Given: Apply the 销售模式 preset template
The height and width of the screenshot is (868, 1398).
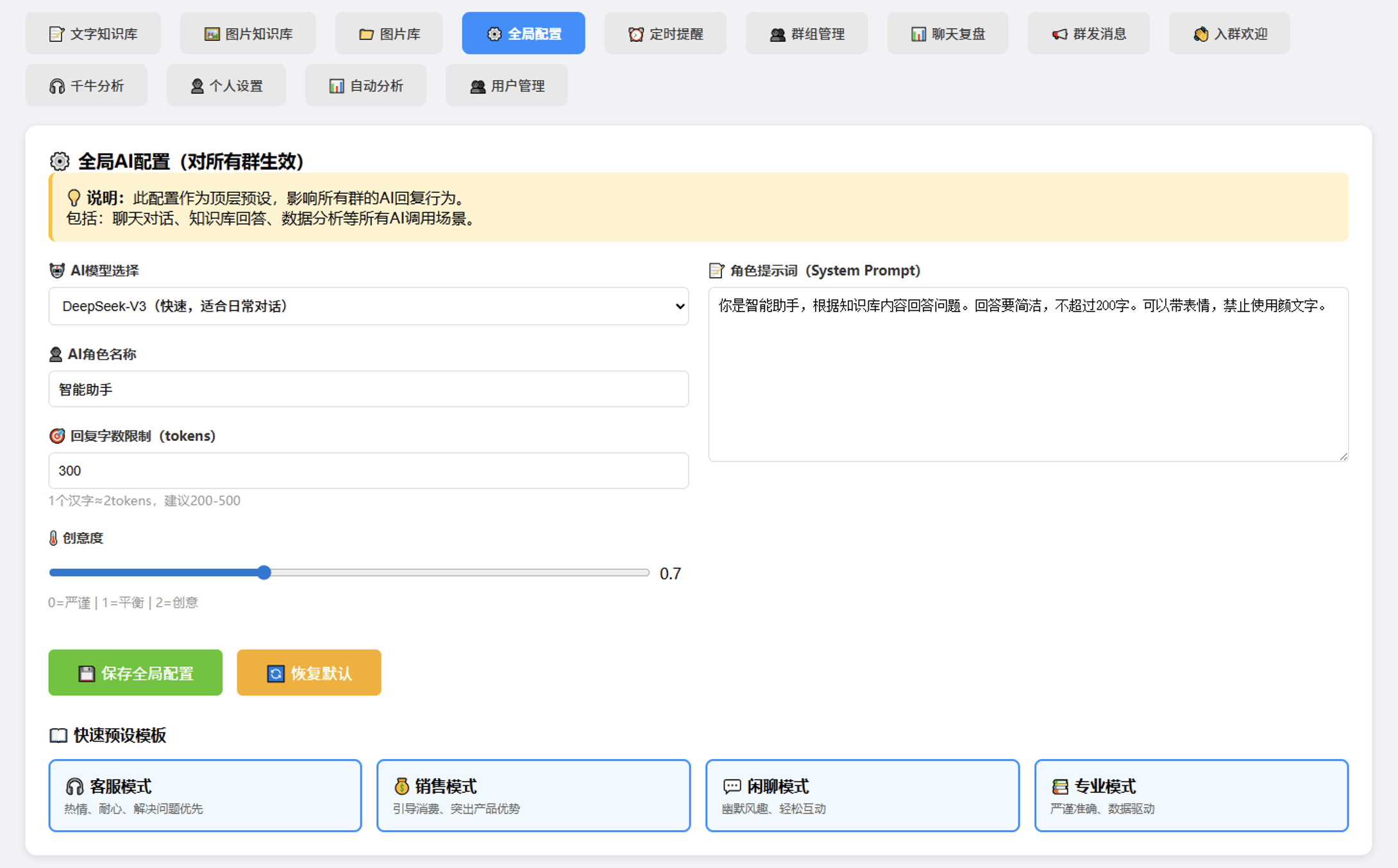Looking at the screenshot, I should click(x=534, y=796).
